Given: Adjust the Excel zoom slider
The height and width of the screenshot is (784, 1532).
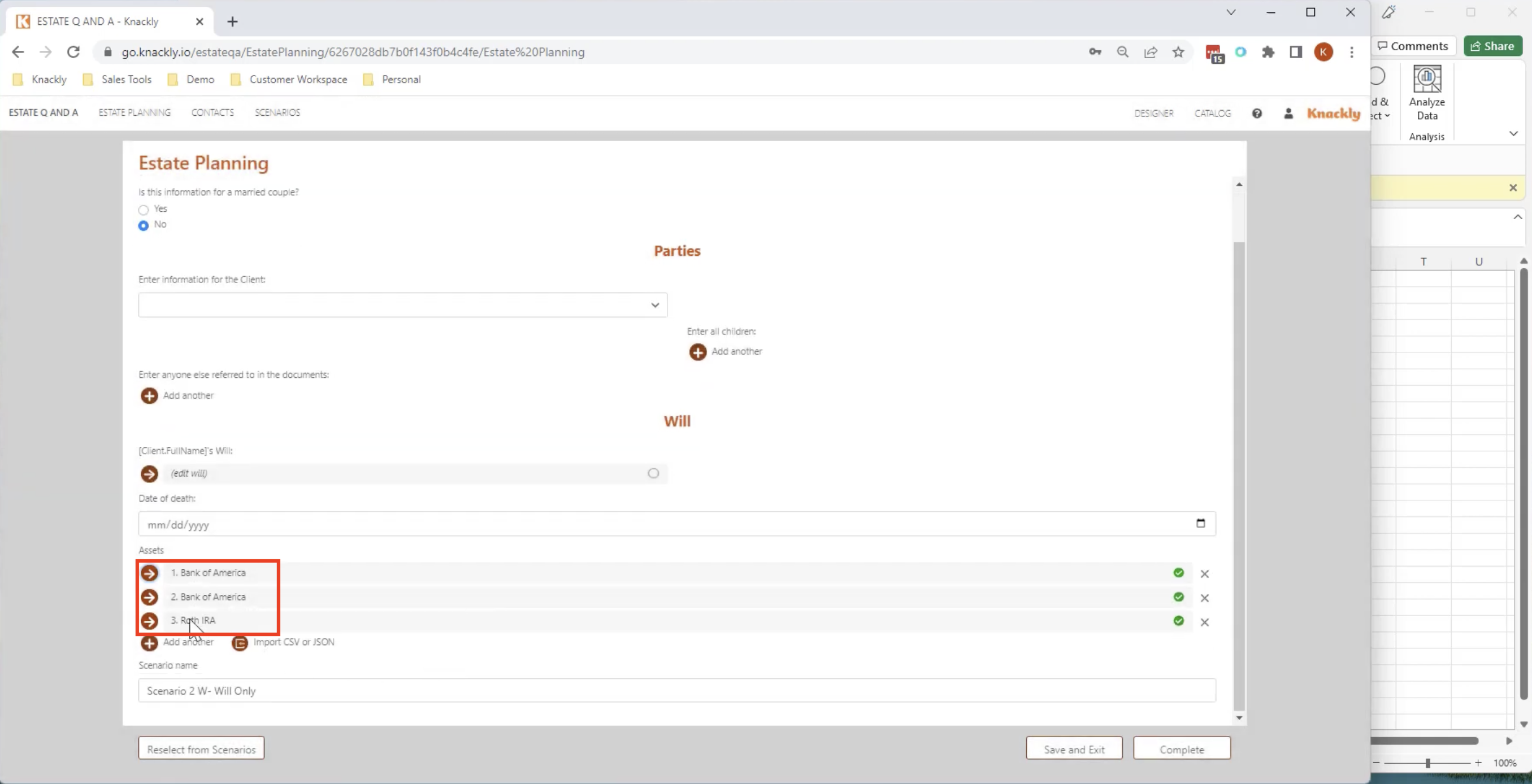Looking at the screenshot, I should (x=1427, y=764).
